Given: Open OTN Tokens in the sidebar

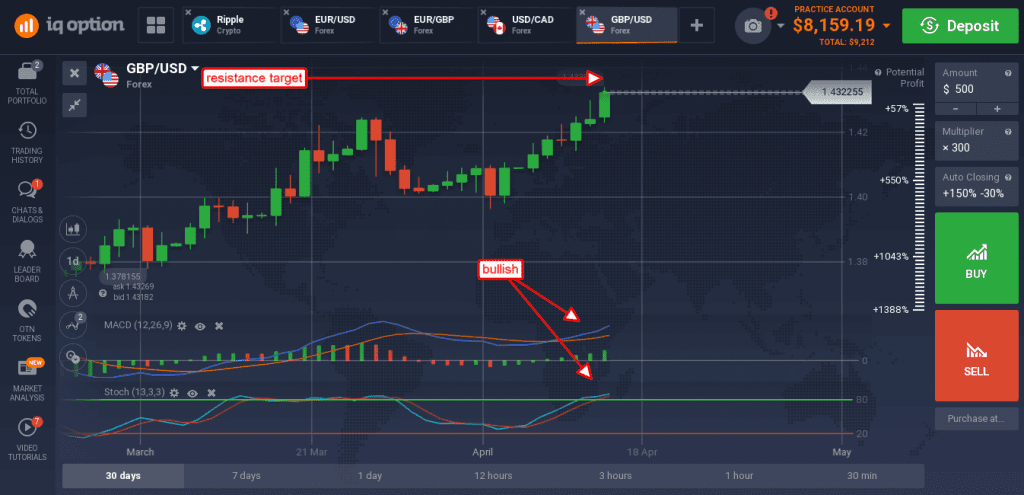Looking at the screenshot, I should tap(27, 320).
